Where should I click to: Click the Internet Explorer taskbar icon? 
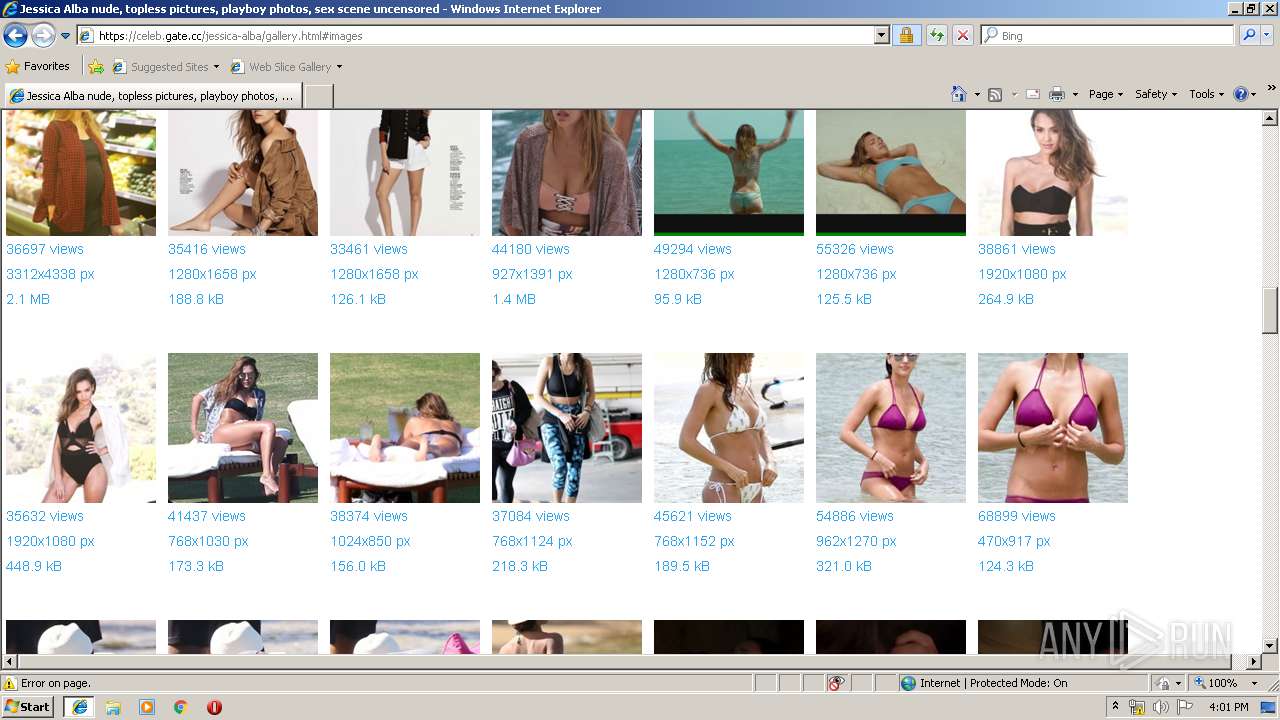click(79, 707)
